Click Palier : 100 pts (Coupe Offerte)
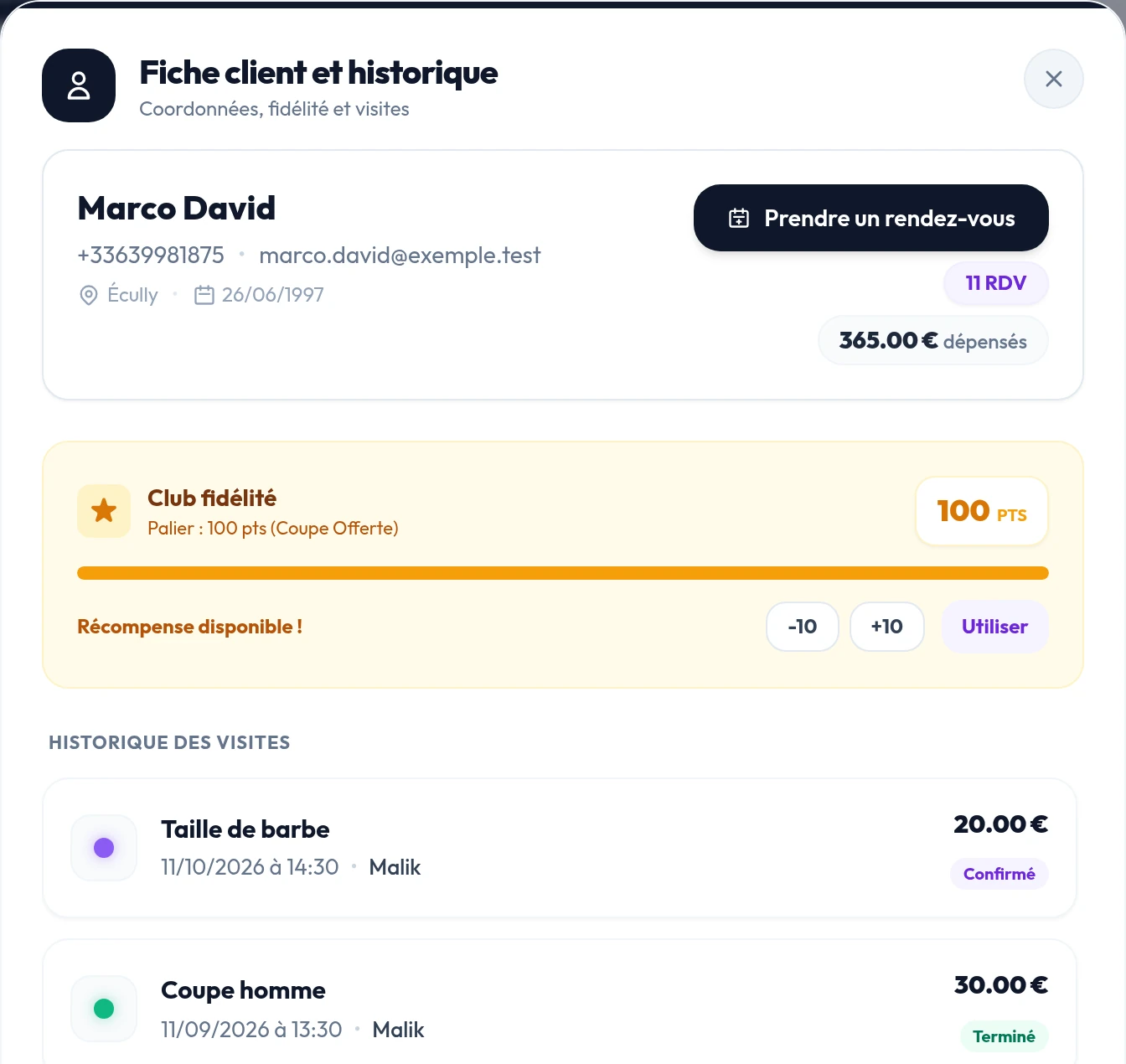The image size is (1126, 1064). click(273, 529)
